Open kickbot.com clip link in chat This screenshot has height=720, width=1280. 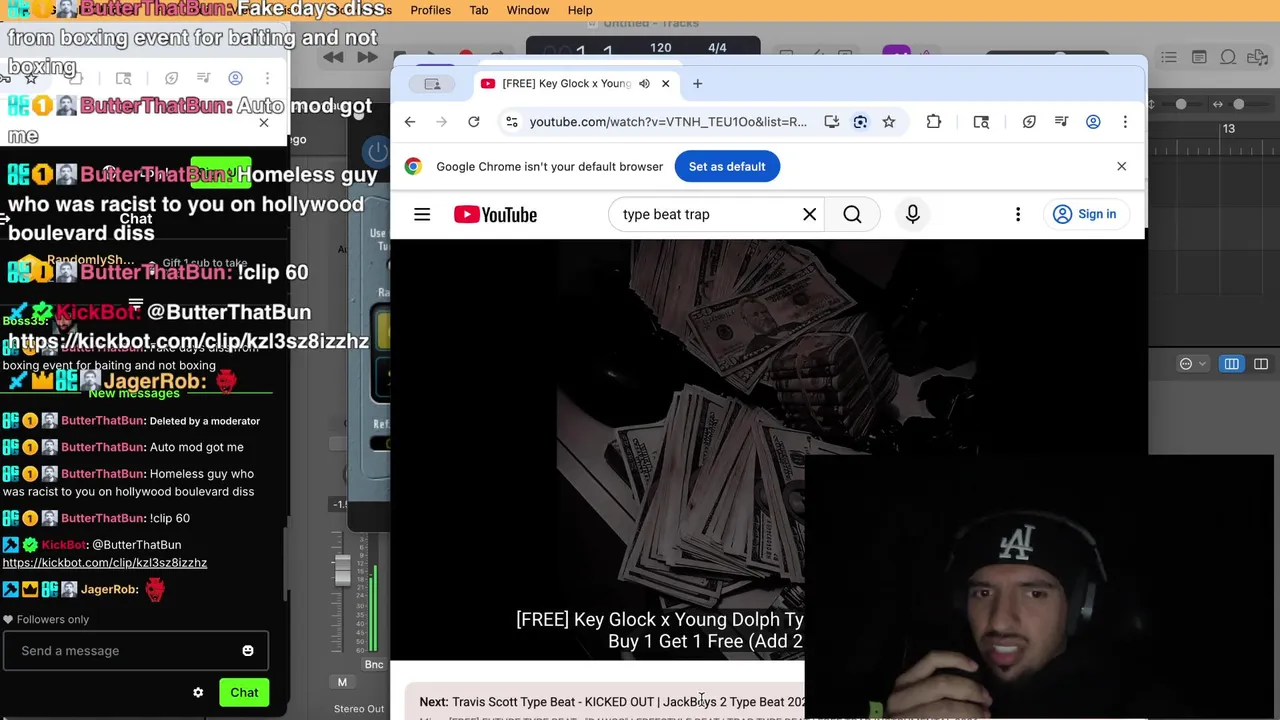[x=105, y=563]
